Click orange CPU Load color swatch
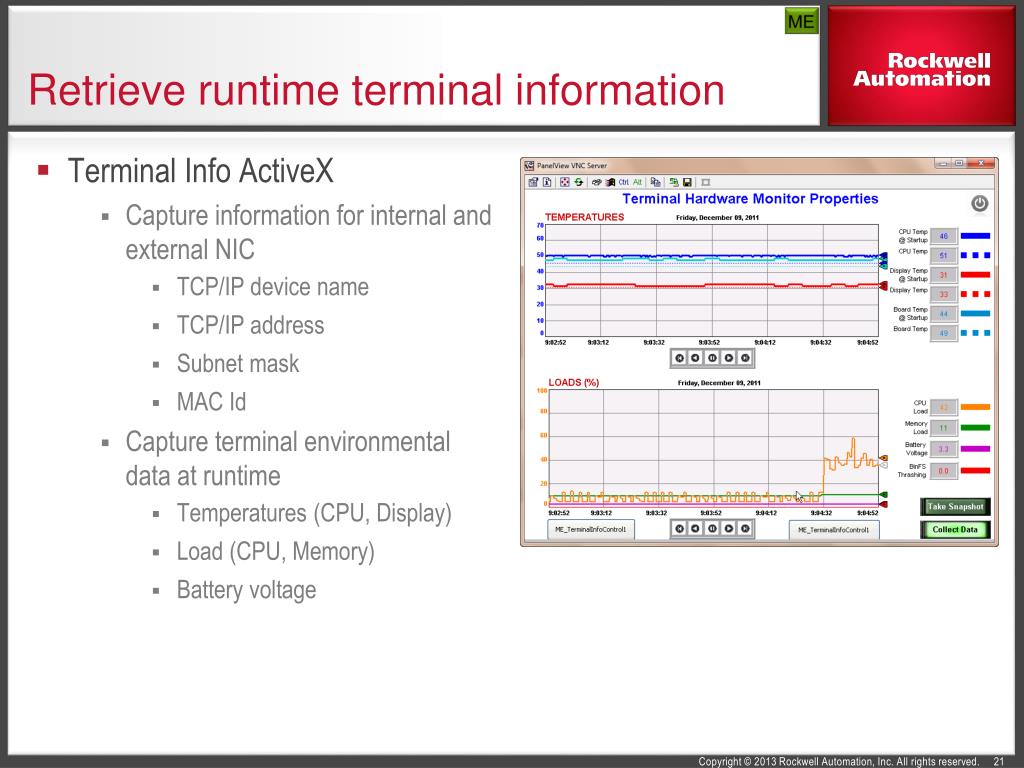1024x768 pixels. [976, 407]
